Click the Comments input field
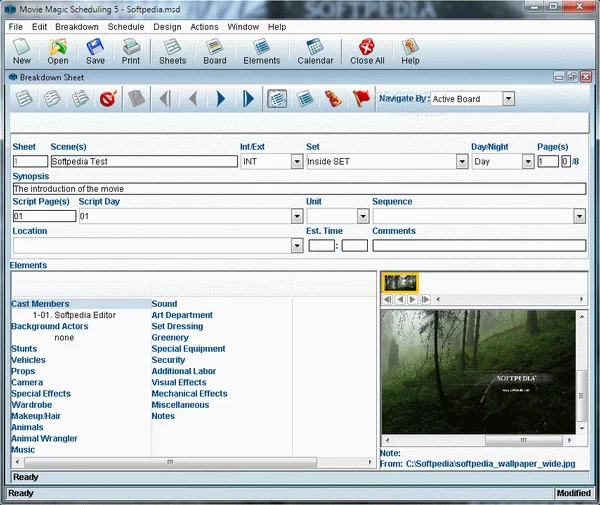The width and height of the screenshot is (600, 505). click(x=479, y=245)
